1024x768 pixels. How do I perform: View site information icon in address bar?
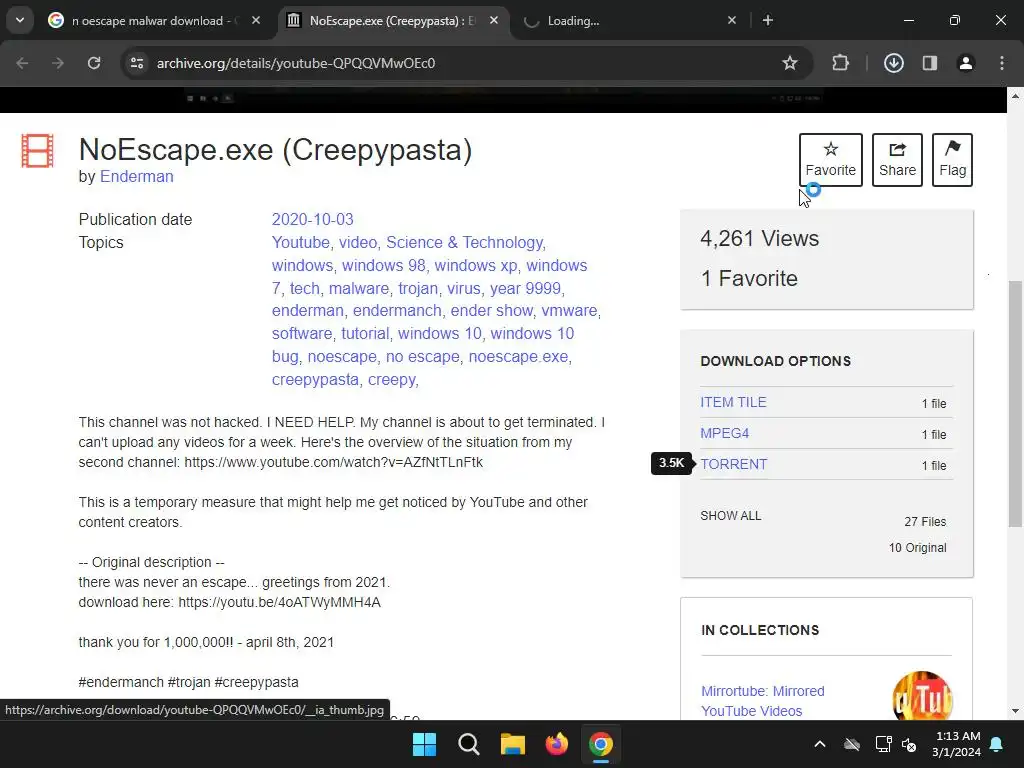[x=137, y=63]
